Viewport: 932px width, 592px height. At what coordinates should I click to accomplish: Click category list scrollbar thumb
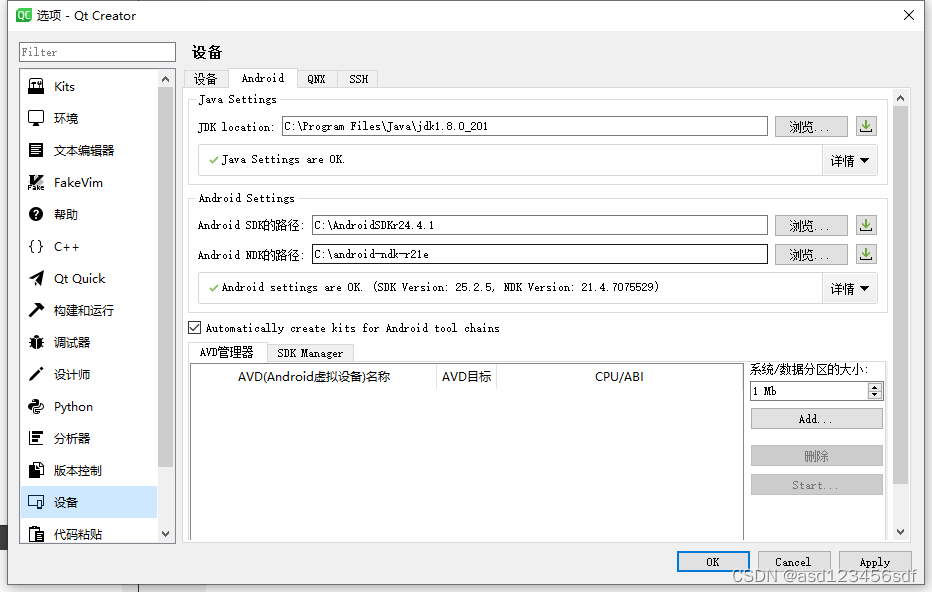(x=165, y=278)
